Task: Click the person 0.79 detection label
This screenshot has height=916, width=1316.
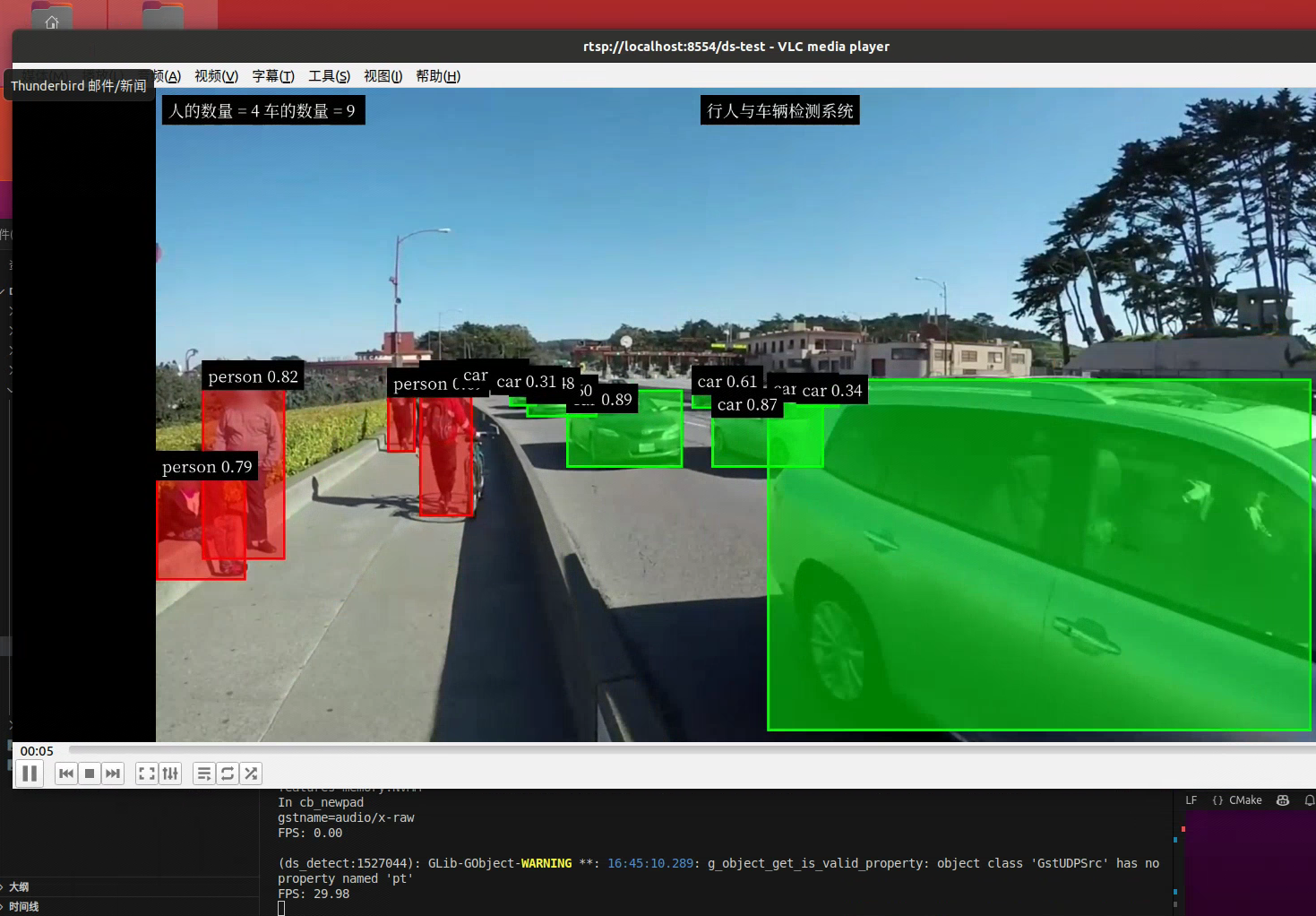Action: (x=207, y=466)
